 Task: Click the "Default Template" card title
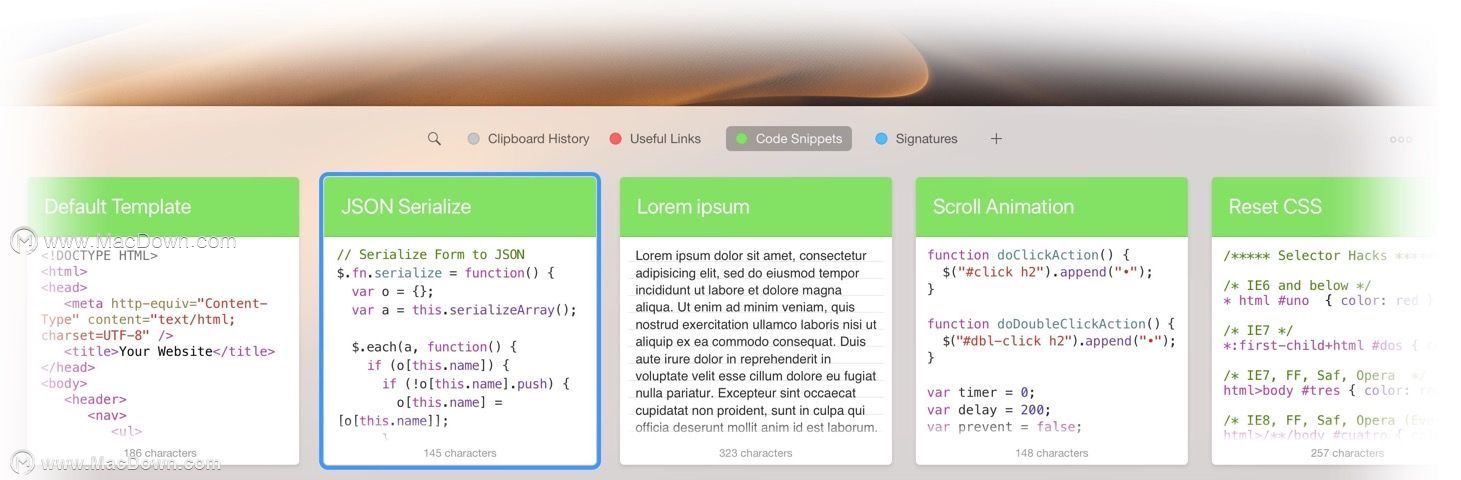(x=117, y=207)
